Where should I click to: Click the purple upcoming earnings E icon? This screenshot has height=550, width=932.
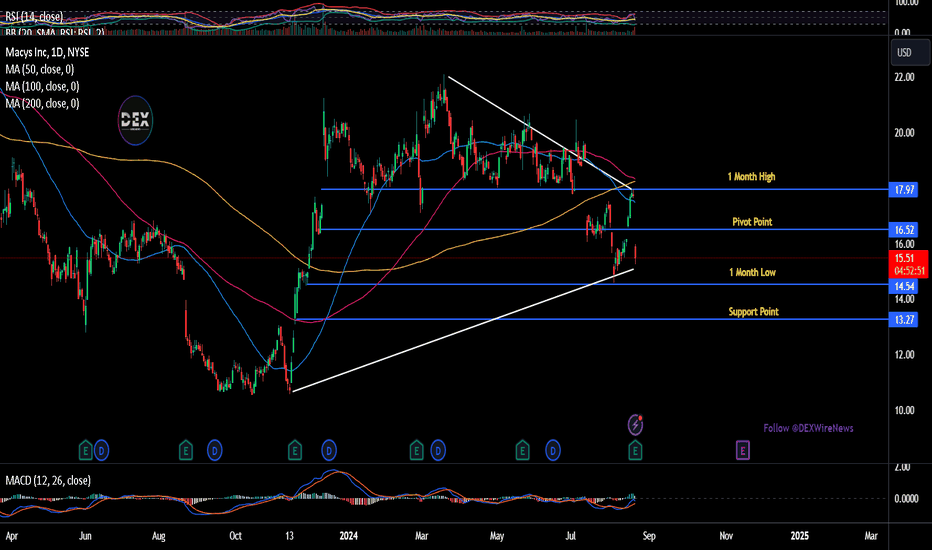coord(742,451)
